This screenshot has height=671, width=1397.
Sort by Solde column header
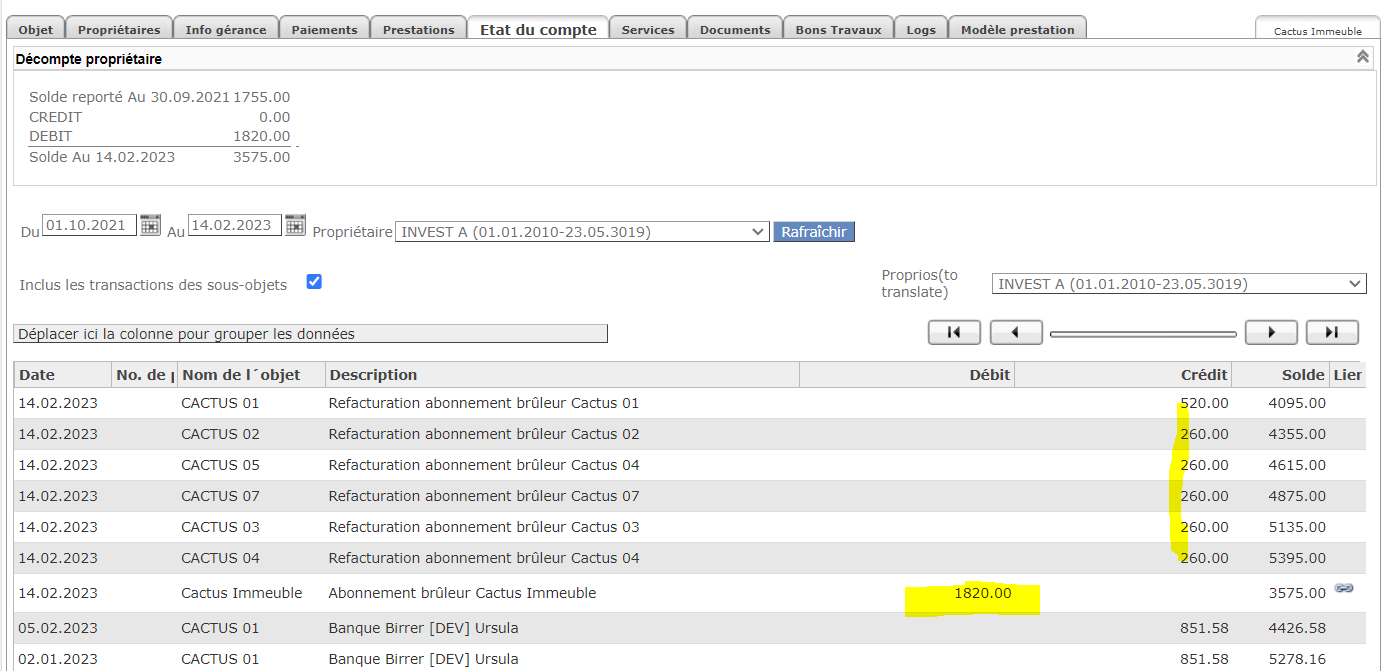(x=1302, y=375)
